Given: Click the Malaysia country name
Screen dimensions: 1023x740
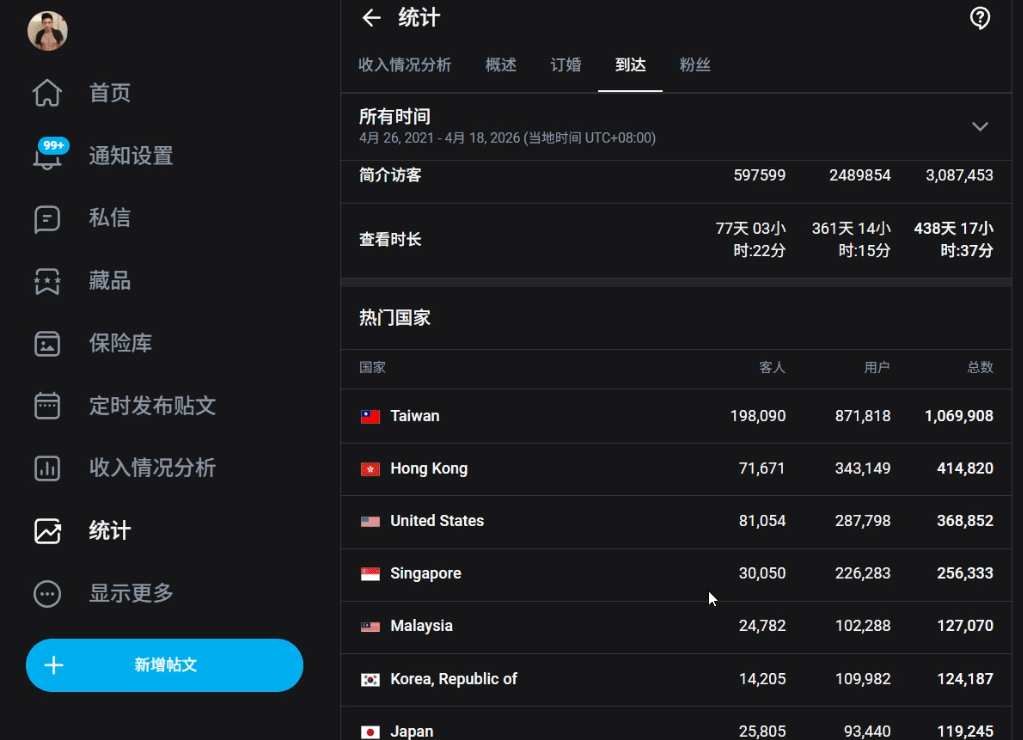Looking at the screenshot, I should [421, 626].
